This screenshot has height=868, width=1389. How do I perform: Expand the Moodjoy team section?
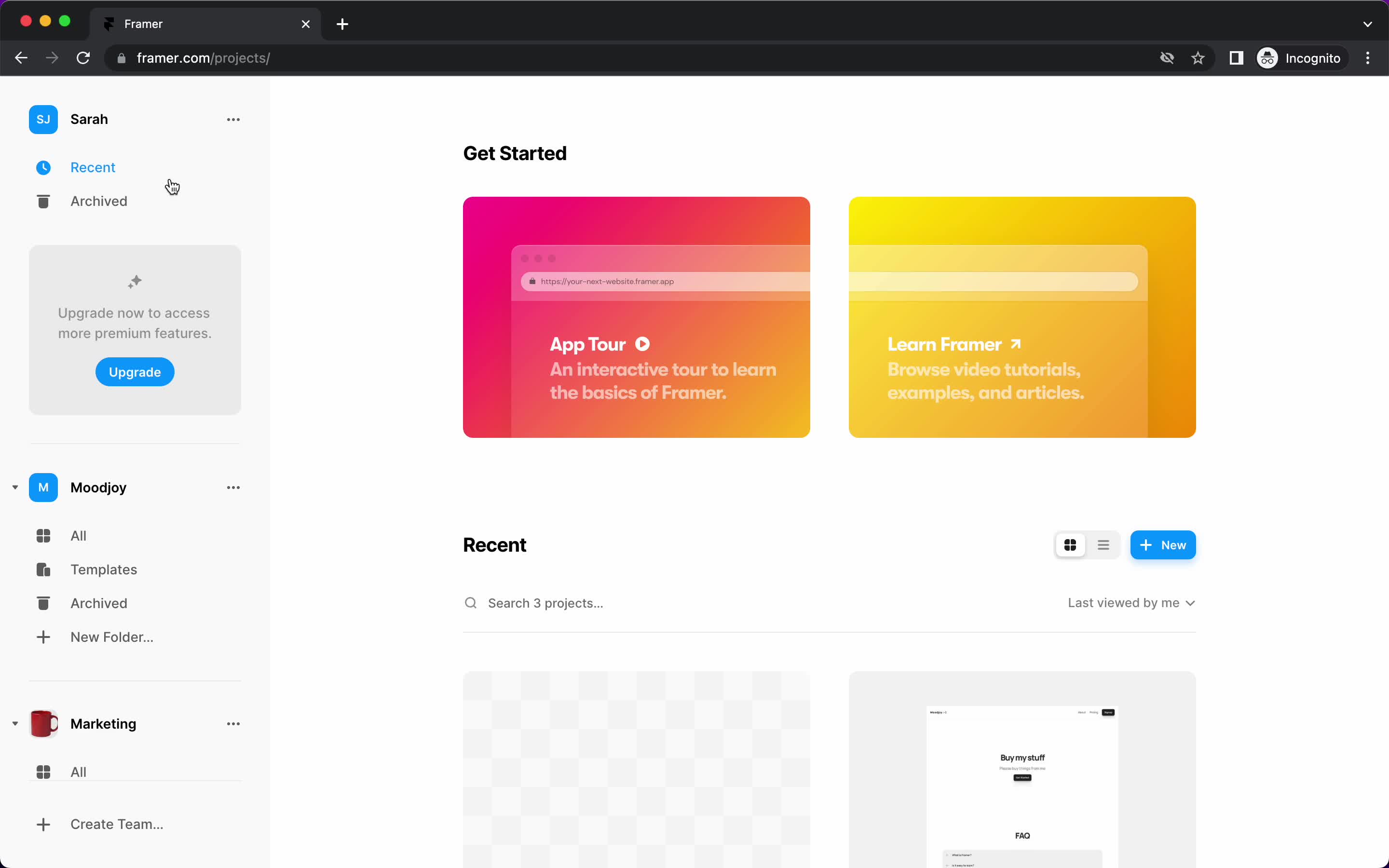coord(15,487)
